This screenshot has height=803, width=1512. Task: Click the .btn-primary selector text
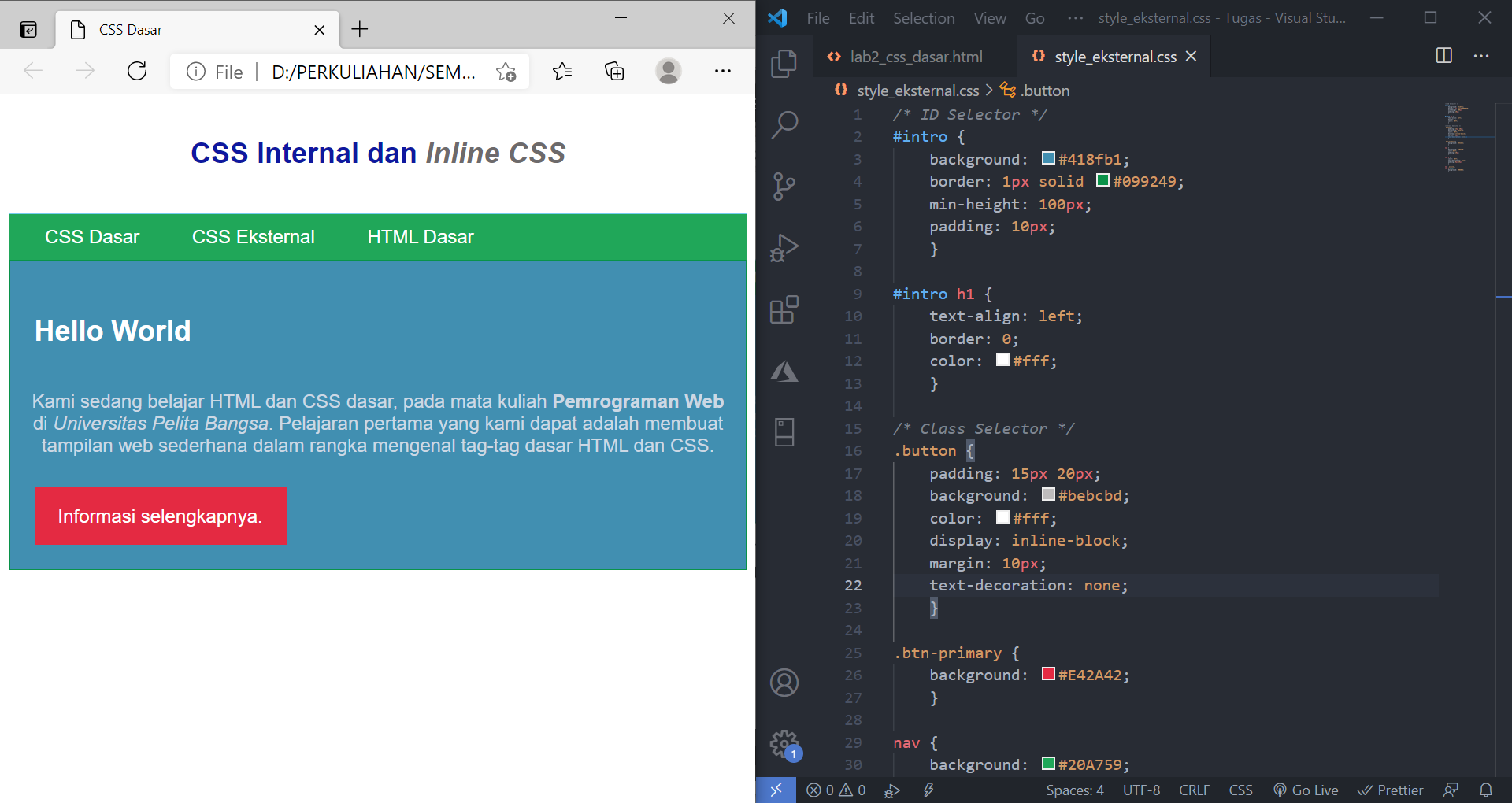coord(947,653)
